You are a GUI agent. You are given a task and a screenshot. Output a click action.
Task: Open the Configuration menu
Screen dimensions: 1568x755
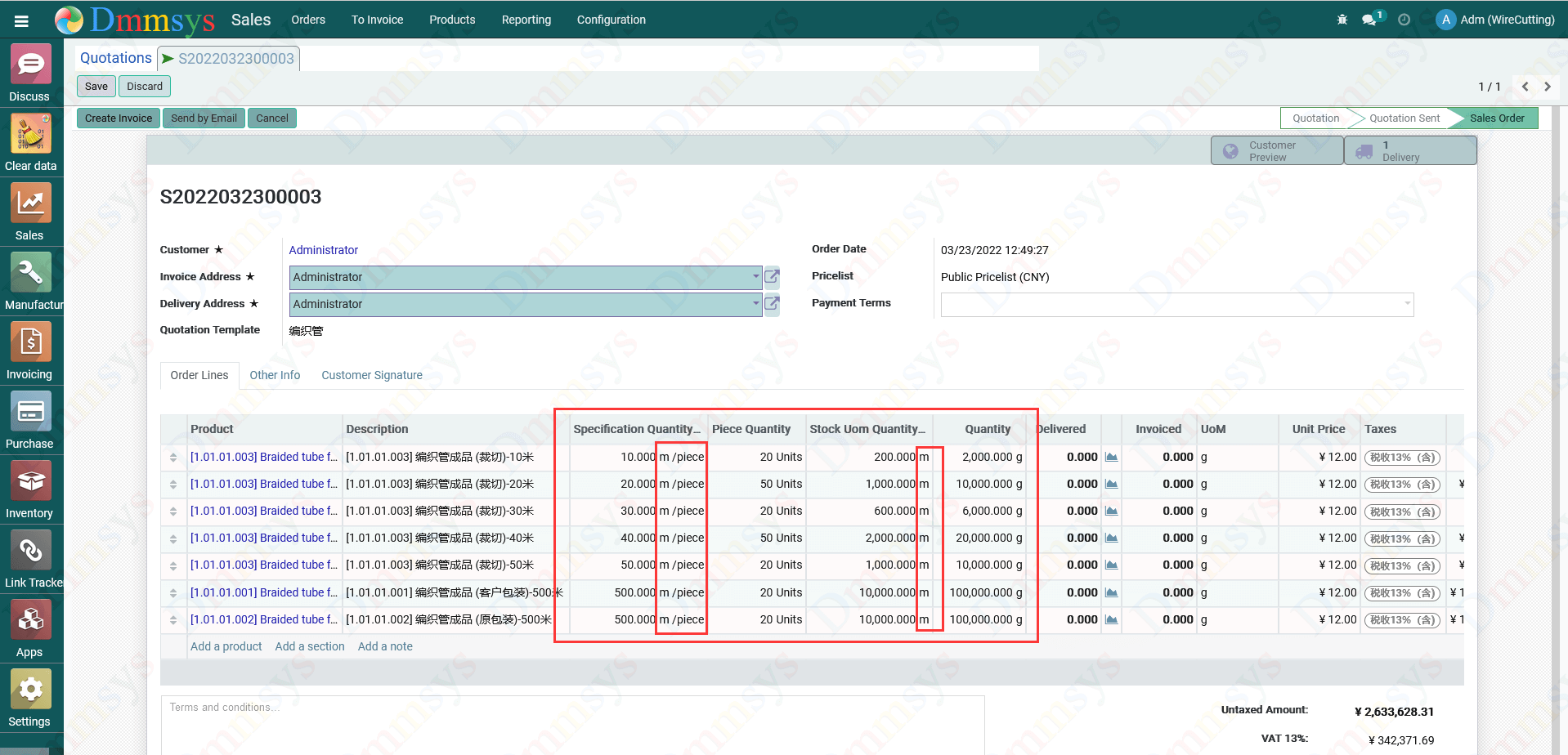[612, 20]
